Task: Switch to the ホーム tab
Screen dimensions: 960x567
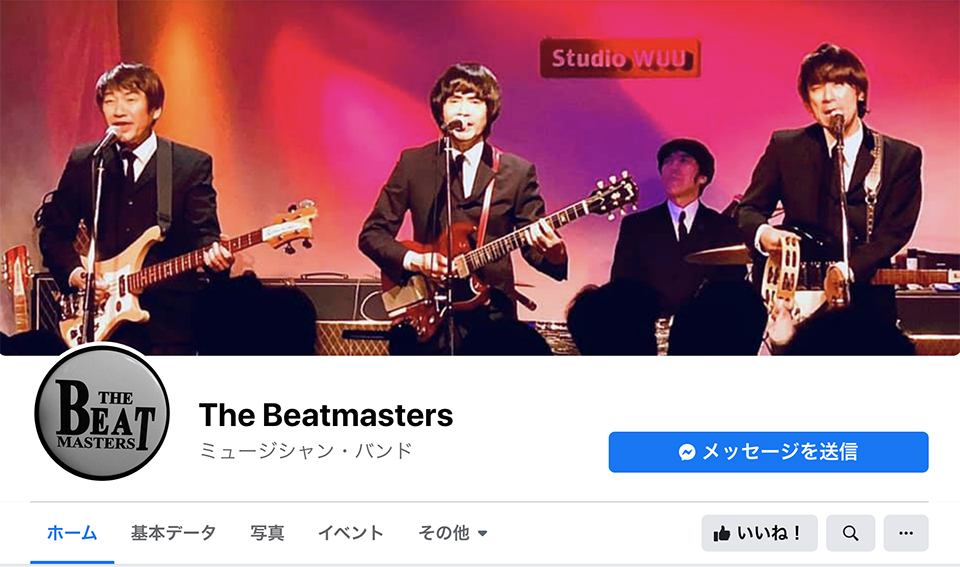Action: pyautogui.click(x=72, y=533)
